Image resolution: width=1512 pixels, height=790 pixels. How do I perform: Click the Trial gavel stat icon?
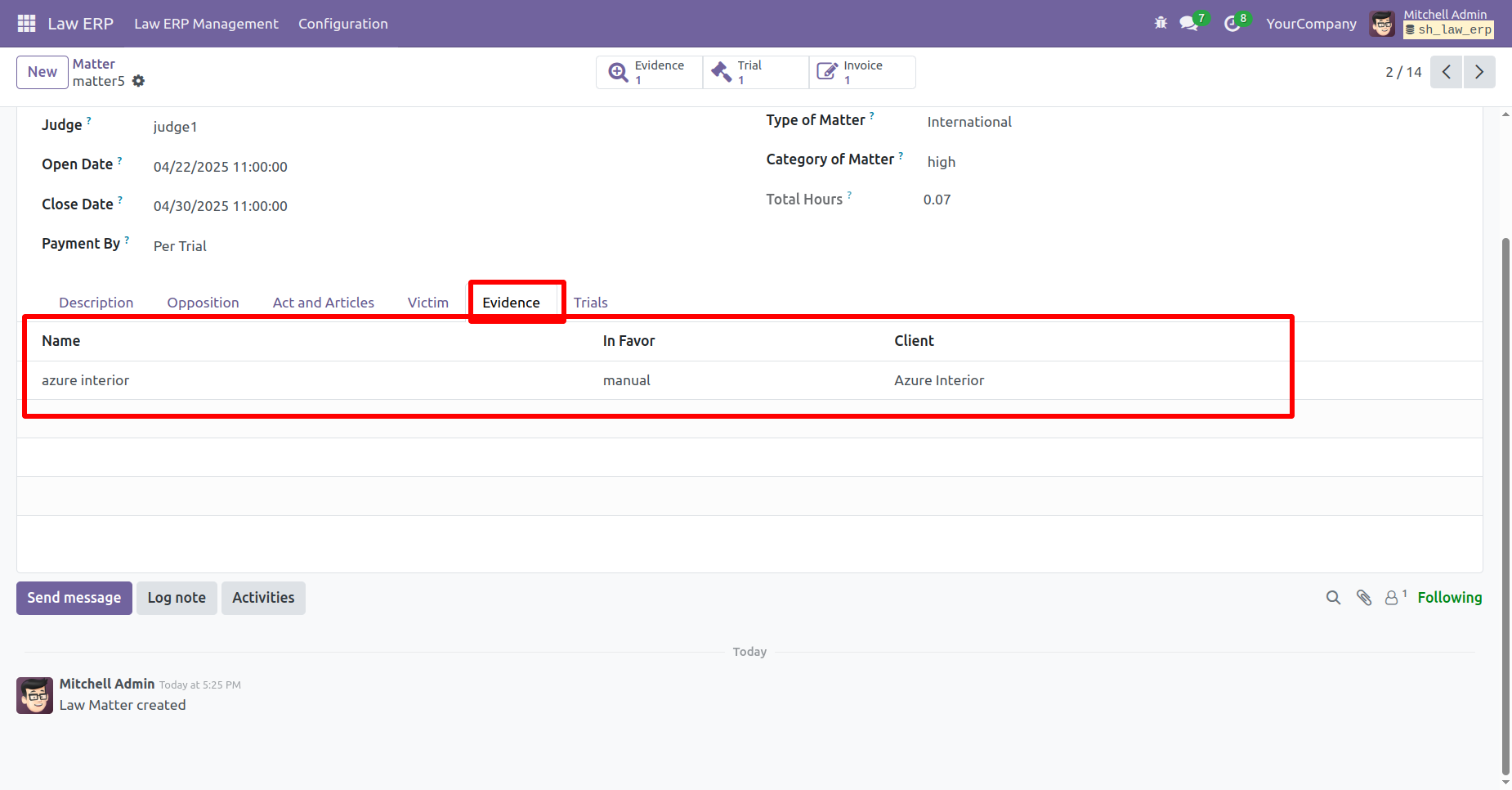click(x=722, y=72)
